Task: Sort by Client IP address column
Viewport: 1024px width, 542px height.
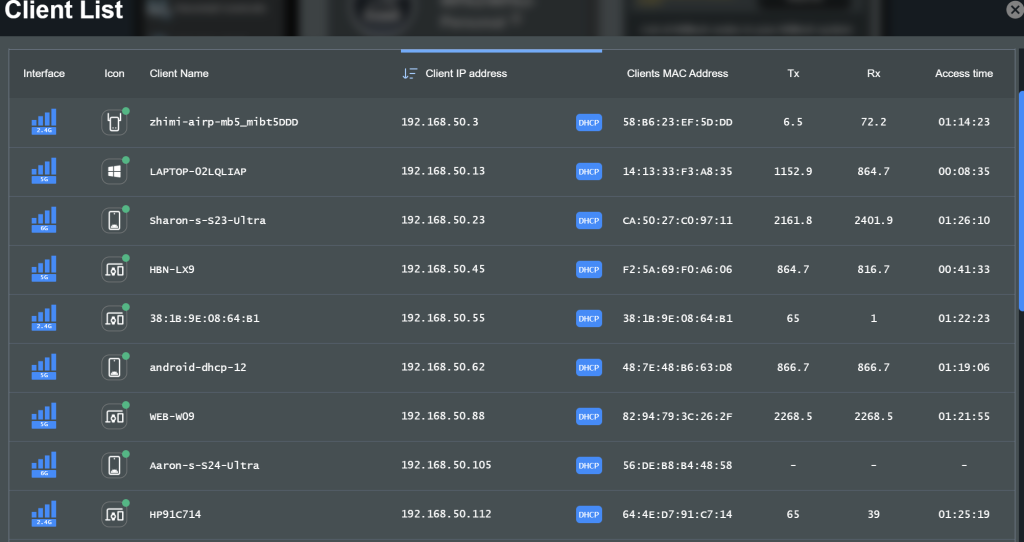Action: [x=466, y=73]
